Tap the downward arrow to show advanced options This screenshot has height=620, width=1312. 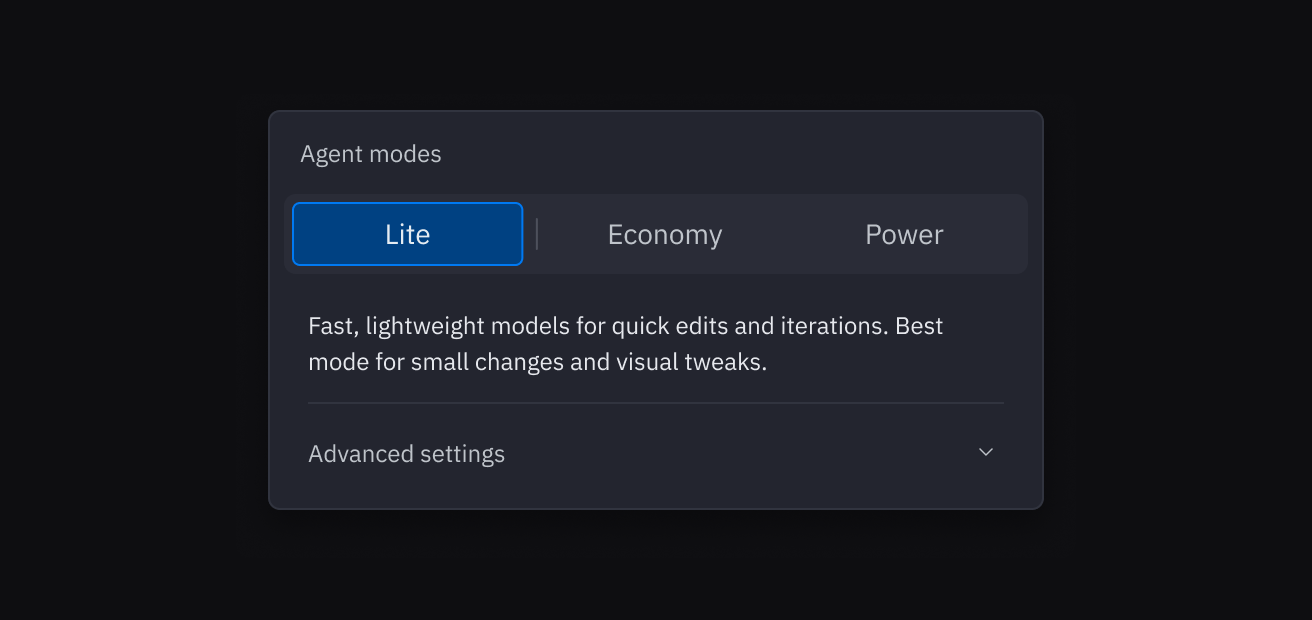pos(985,452)
